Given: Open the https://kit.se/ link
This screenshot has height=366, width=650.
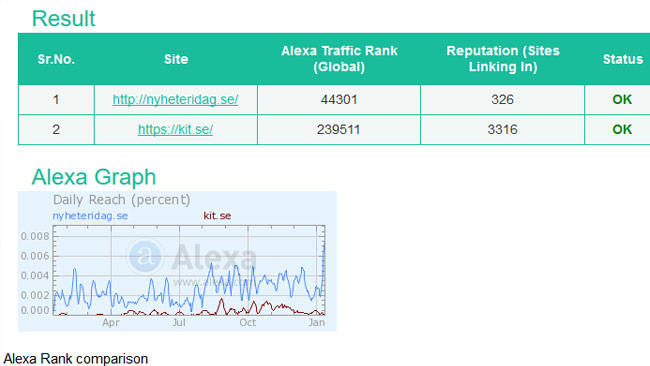Looking at the screenshot, I should click(x=175, y=129).
